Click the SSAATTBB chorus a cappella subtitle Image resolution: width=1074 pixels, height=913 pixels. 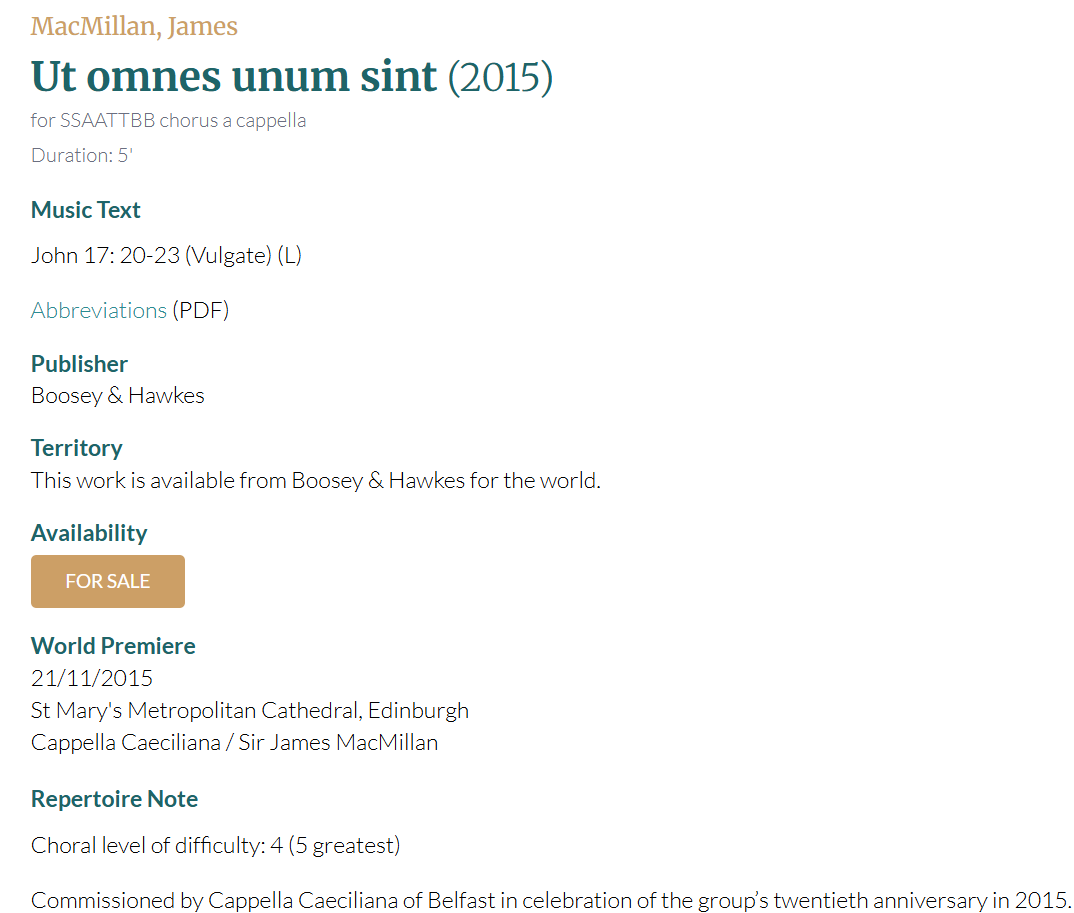coord(168,121)
